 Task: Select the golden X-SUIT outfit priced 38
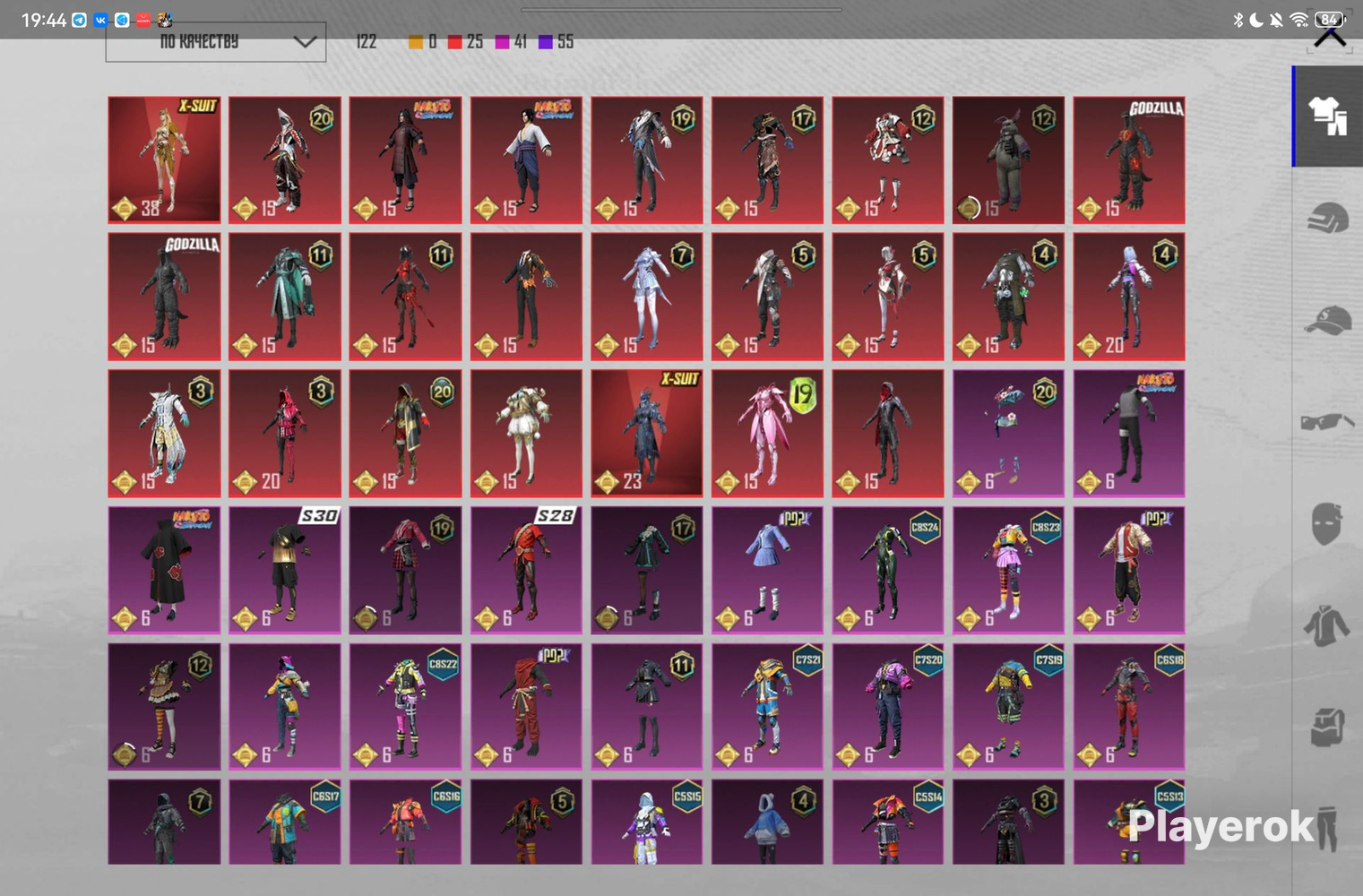point(164,159)
